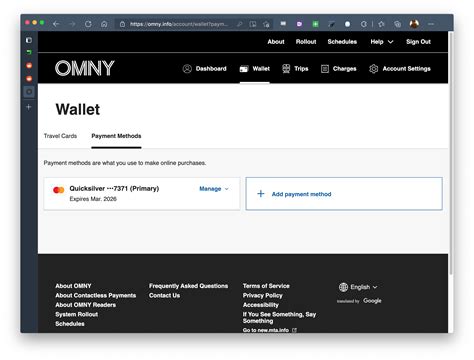Add a new tab with the plus icon
The image size is (474, 360).
pos(29,107)
